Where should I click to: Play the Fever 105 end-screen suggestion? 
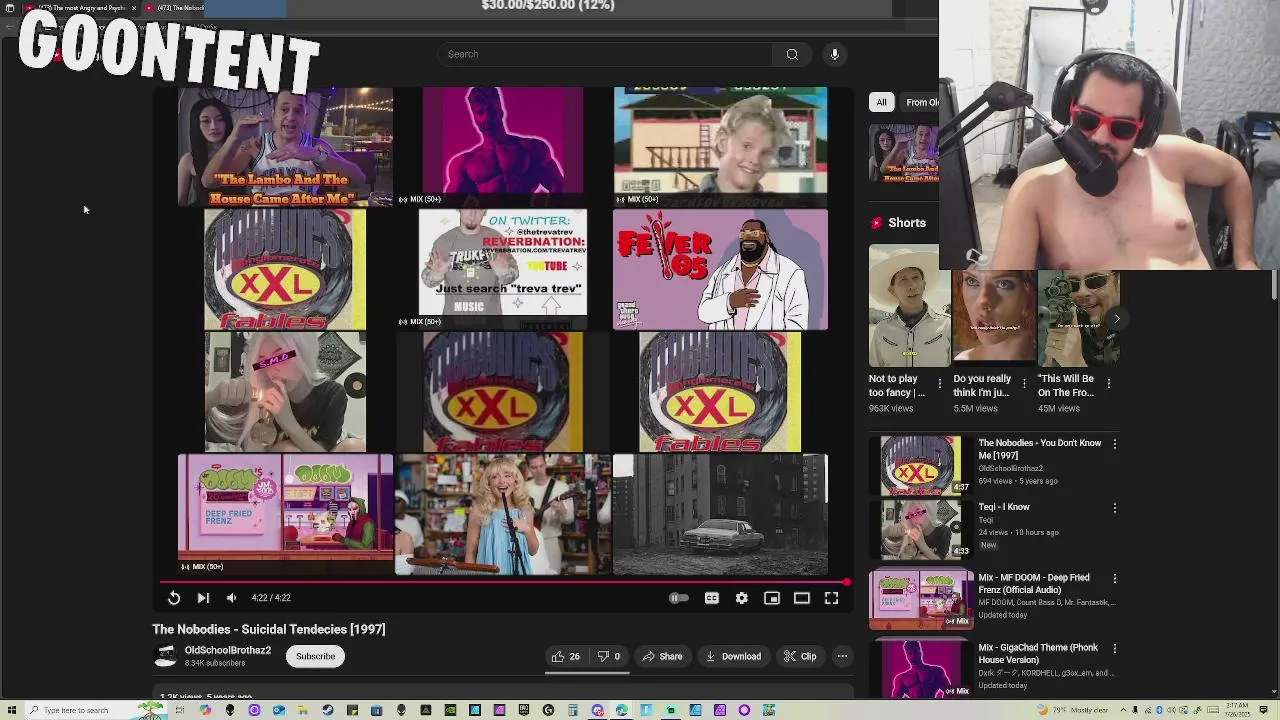coord(720,270)
